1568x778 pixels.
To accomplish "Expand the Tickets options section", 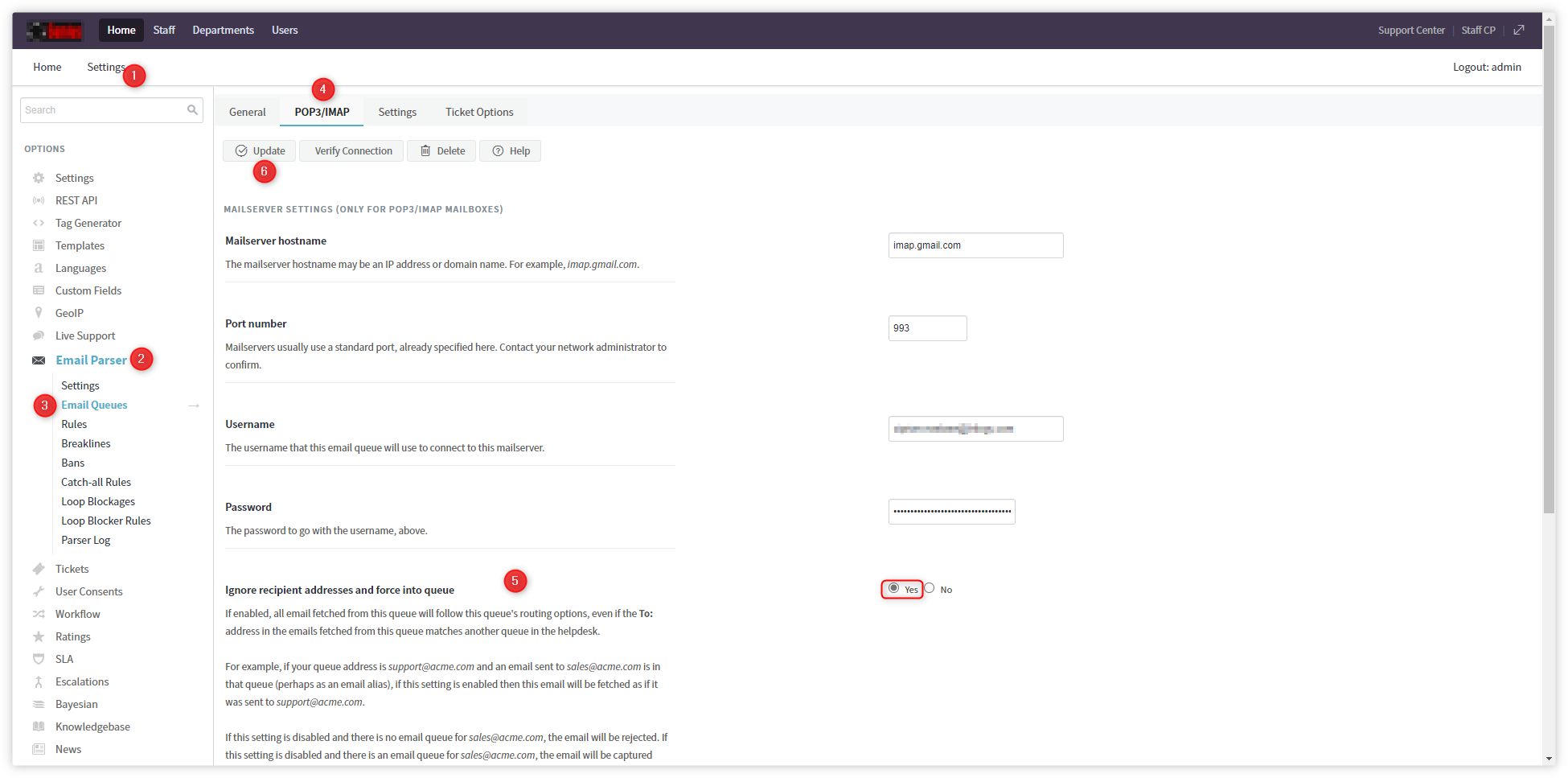I will pos(72,569).
